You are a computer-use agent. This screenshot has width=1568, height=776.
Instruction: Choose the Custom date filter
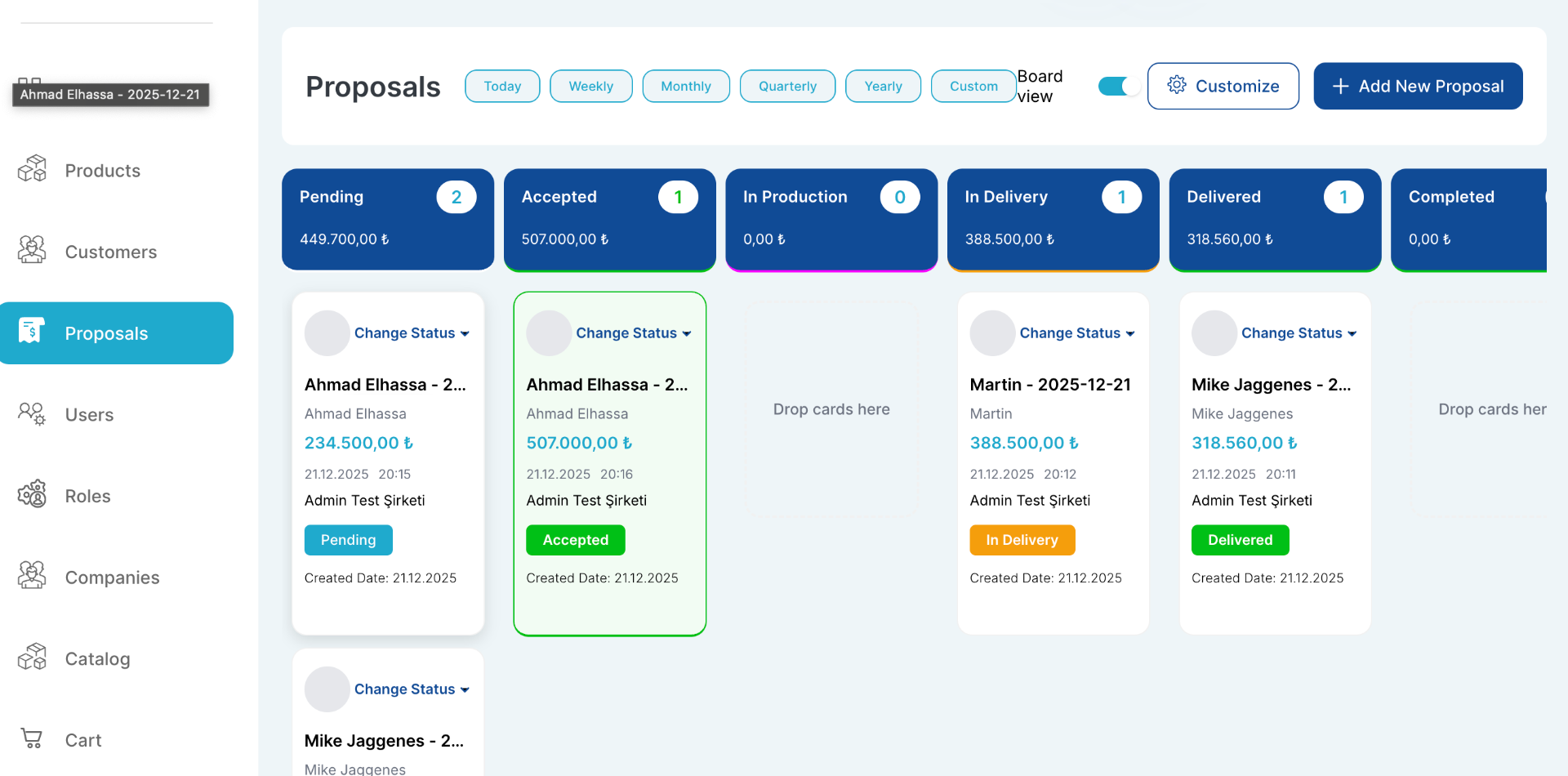point(973,87)
